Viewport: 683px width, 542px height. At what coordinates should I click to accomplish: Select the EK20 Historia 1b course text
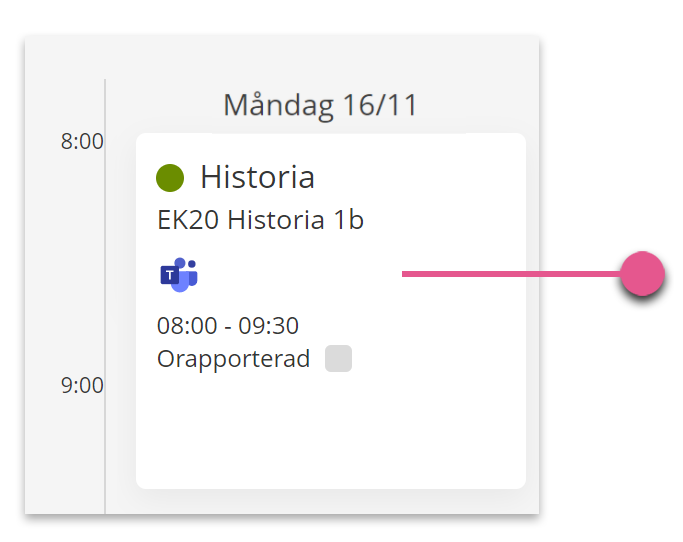pyautogui.click(x=260, y=220)
